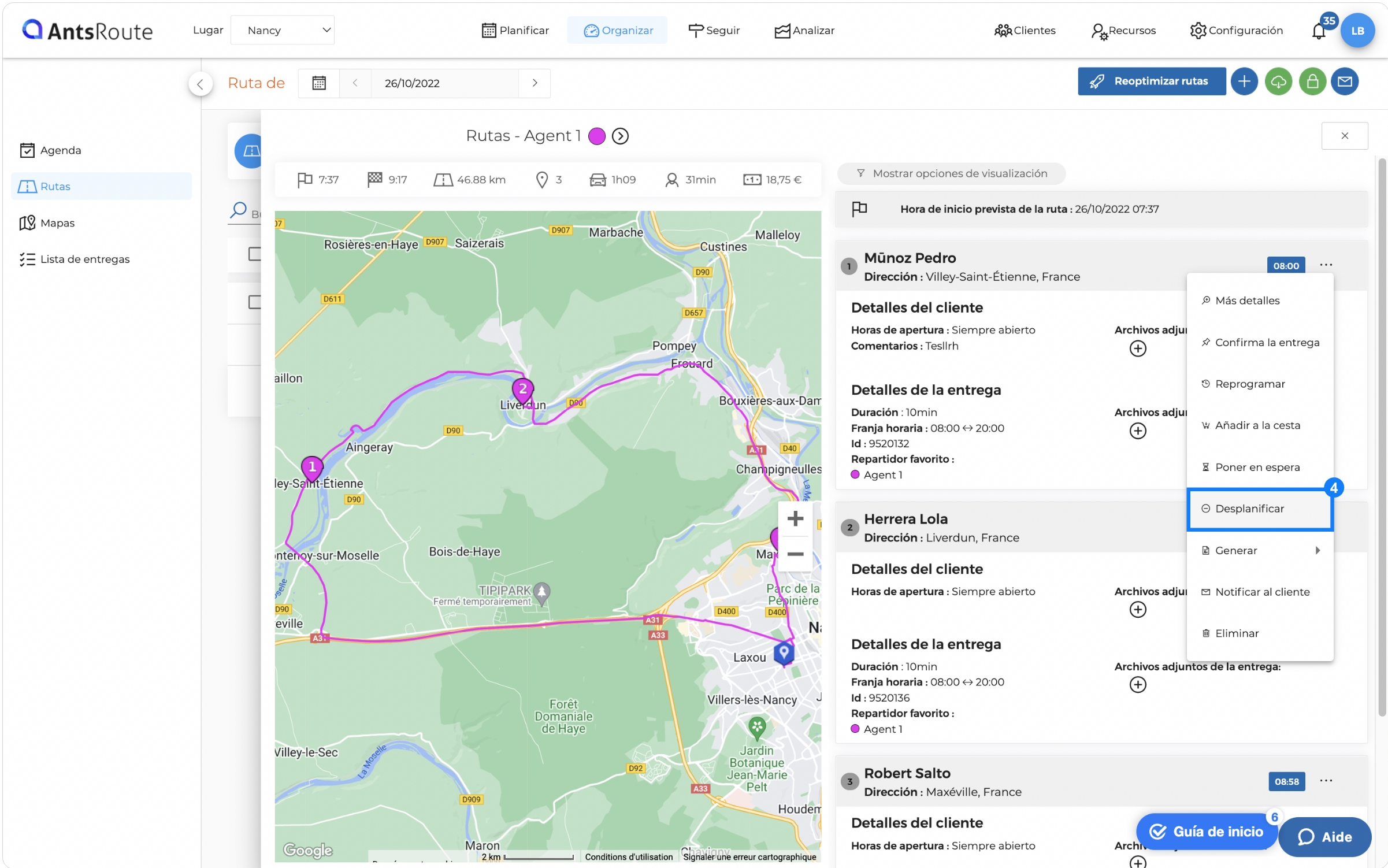Add client attachment for Mūnoz Pedro
1388x868 pixels.
pyautogui.click(x=1138, y=348)
